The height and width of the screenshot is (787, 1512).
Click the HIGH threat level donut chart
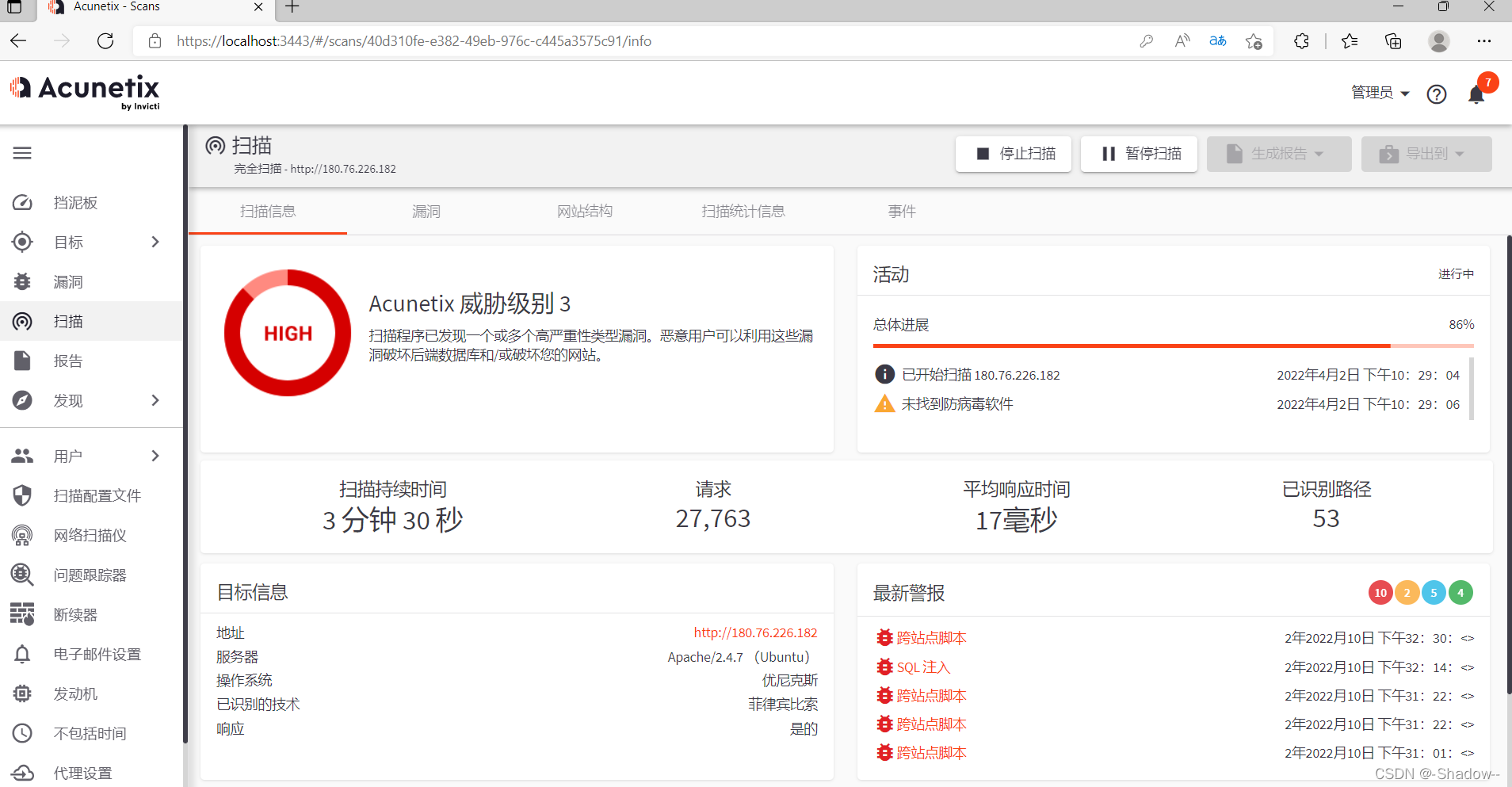coord(288,333)
